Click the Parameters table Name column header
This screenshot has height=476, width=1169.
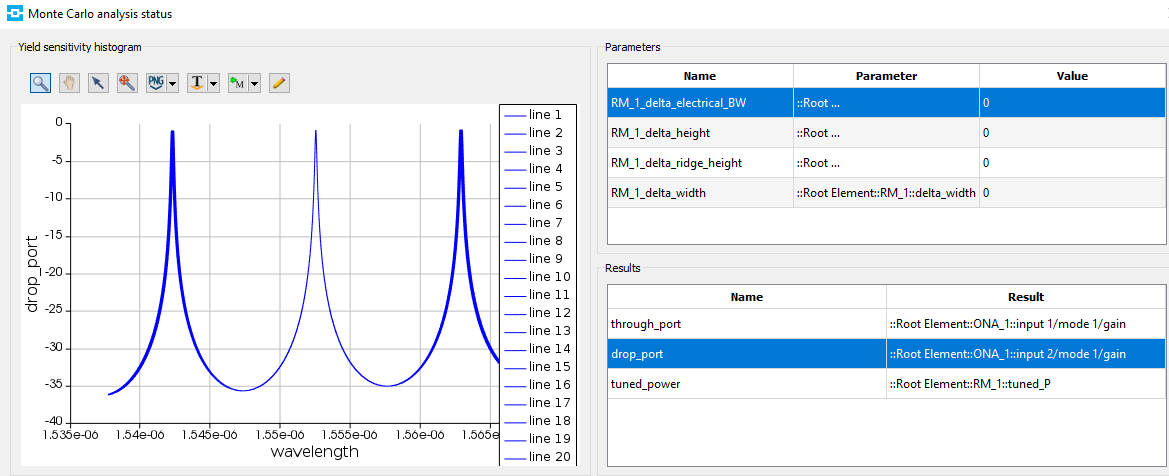coord(700,76)
